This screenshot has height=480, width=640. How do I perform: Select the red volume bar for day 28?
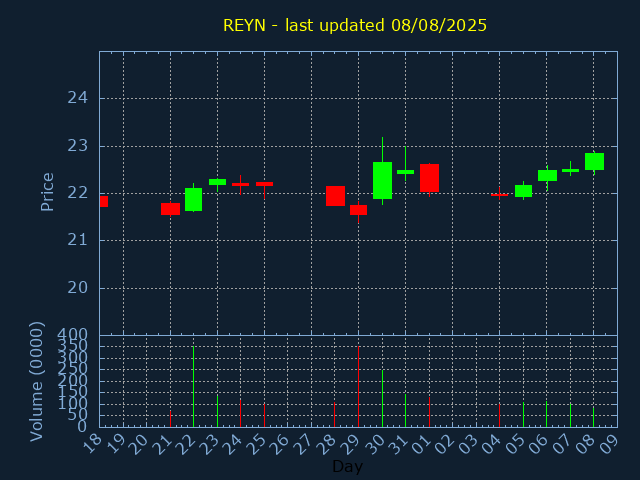pos(334,415)
